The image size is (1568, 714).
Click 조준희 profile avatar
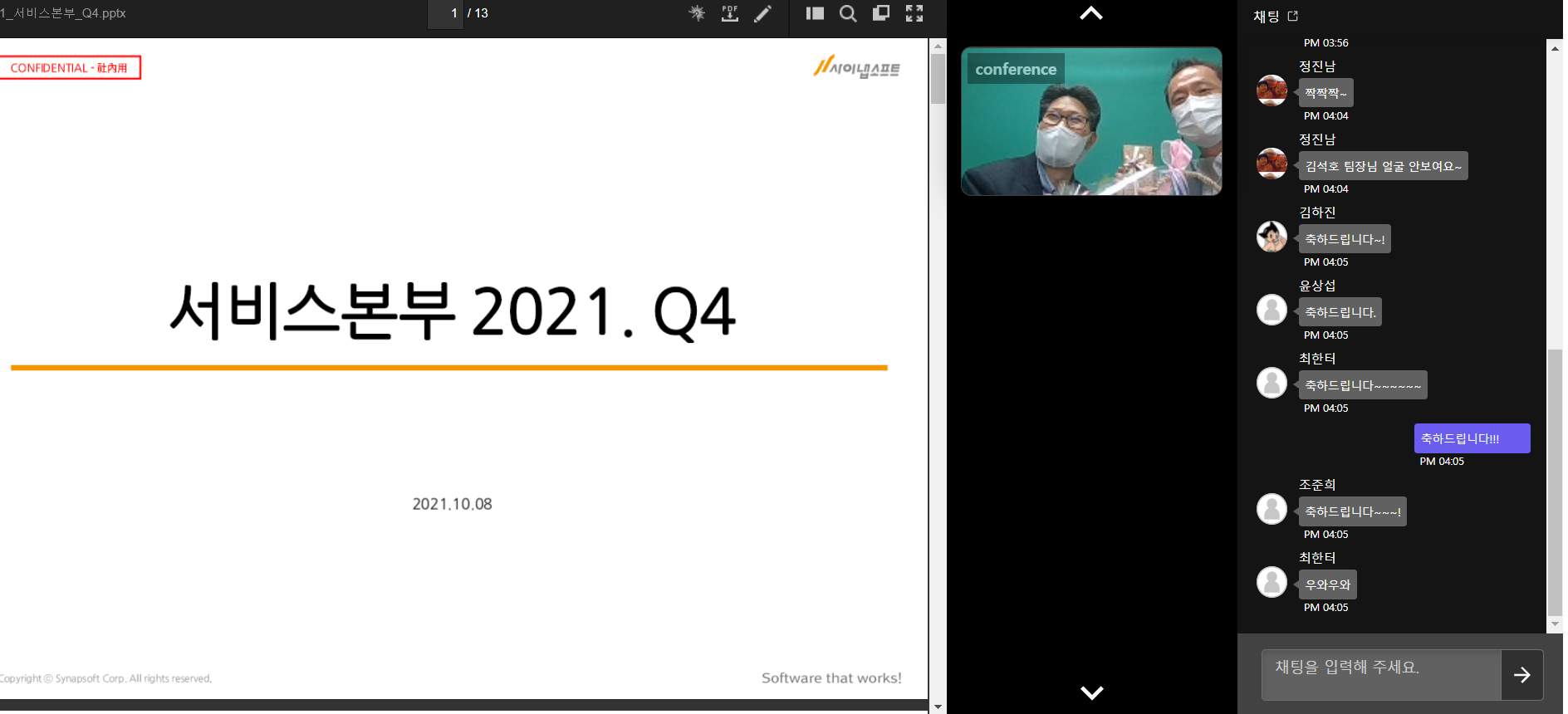pyautogui.click(x=1272, y=509)
